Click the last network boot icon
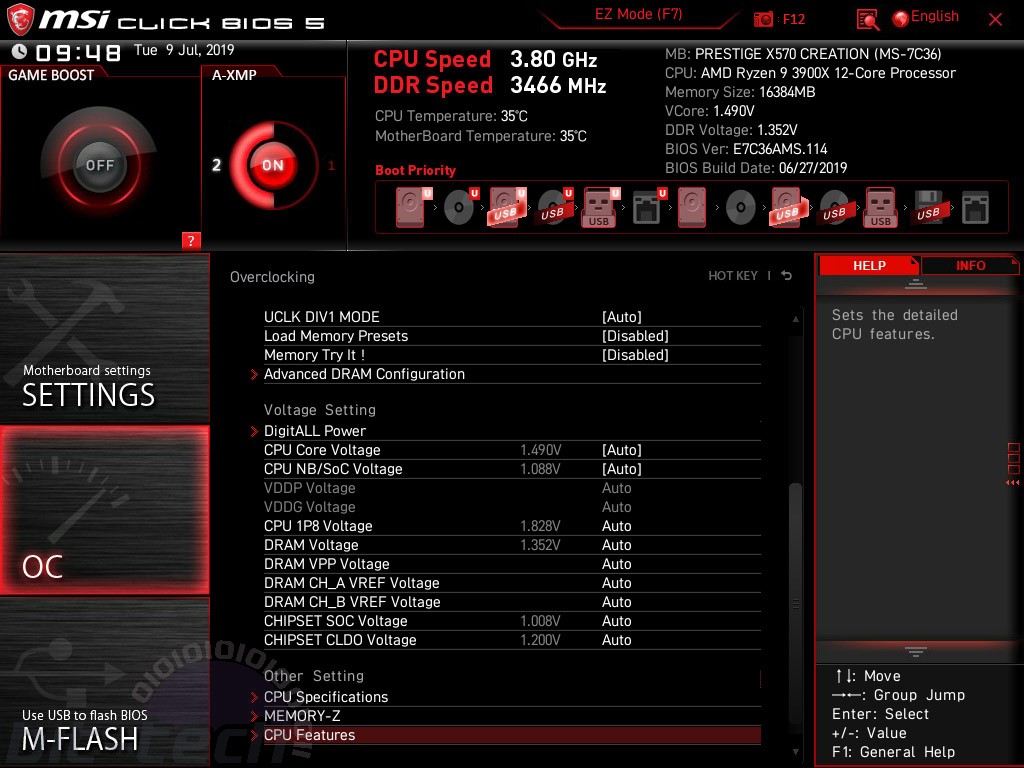The image size is (1024, 768). (x=976, y=208)
